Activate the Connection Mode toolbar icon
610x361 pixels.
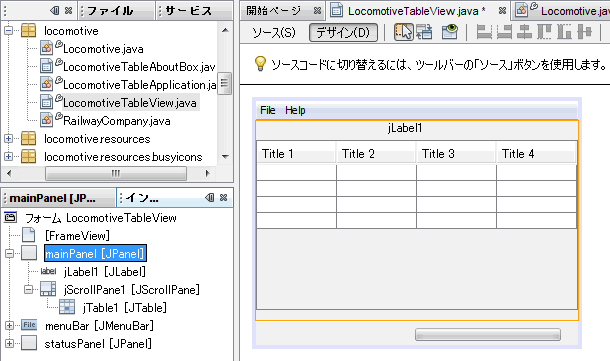click(424, 32)
